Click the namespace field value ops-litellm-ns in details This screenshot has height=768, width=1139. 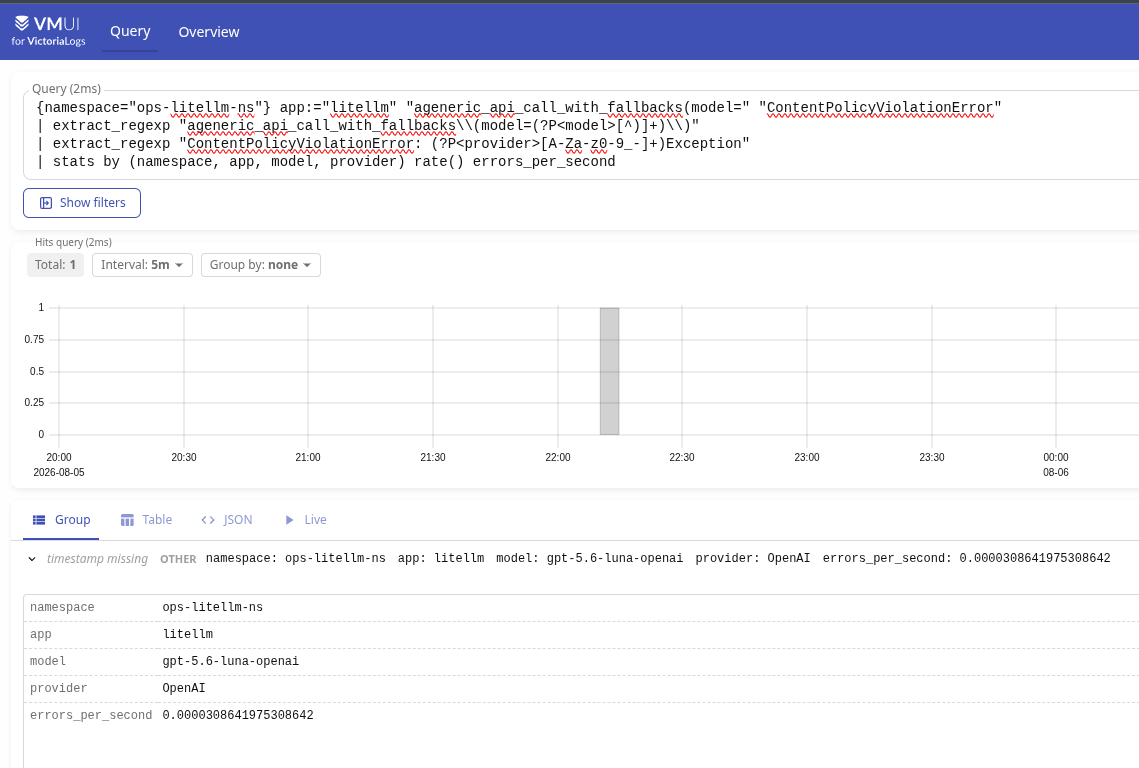pyautogui.click(x=213, y=607)
